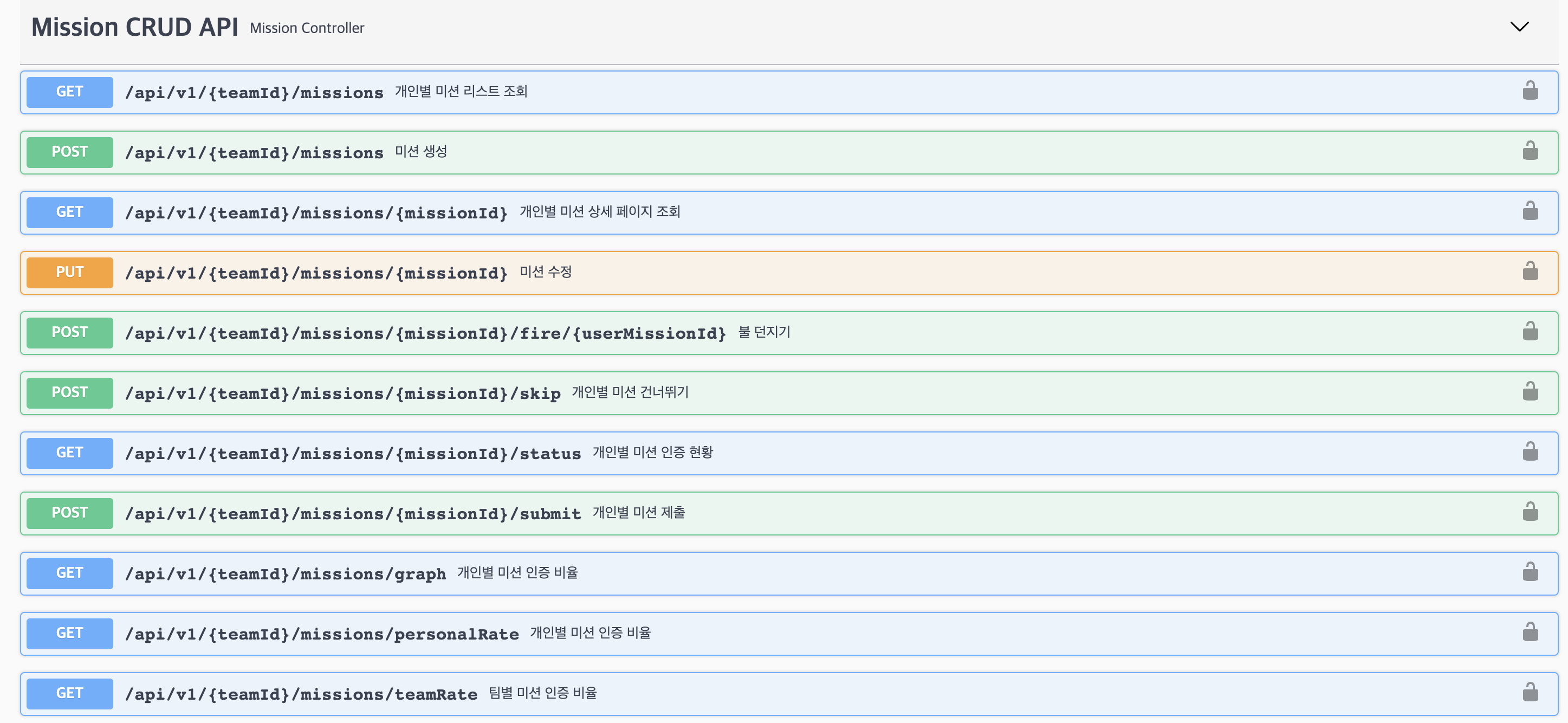Viewport: 1568px width, 723px height.
Task: Expand GET /api/v1/{teamId}/missions endpoint
Action: (x=254, y=93)
